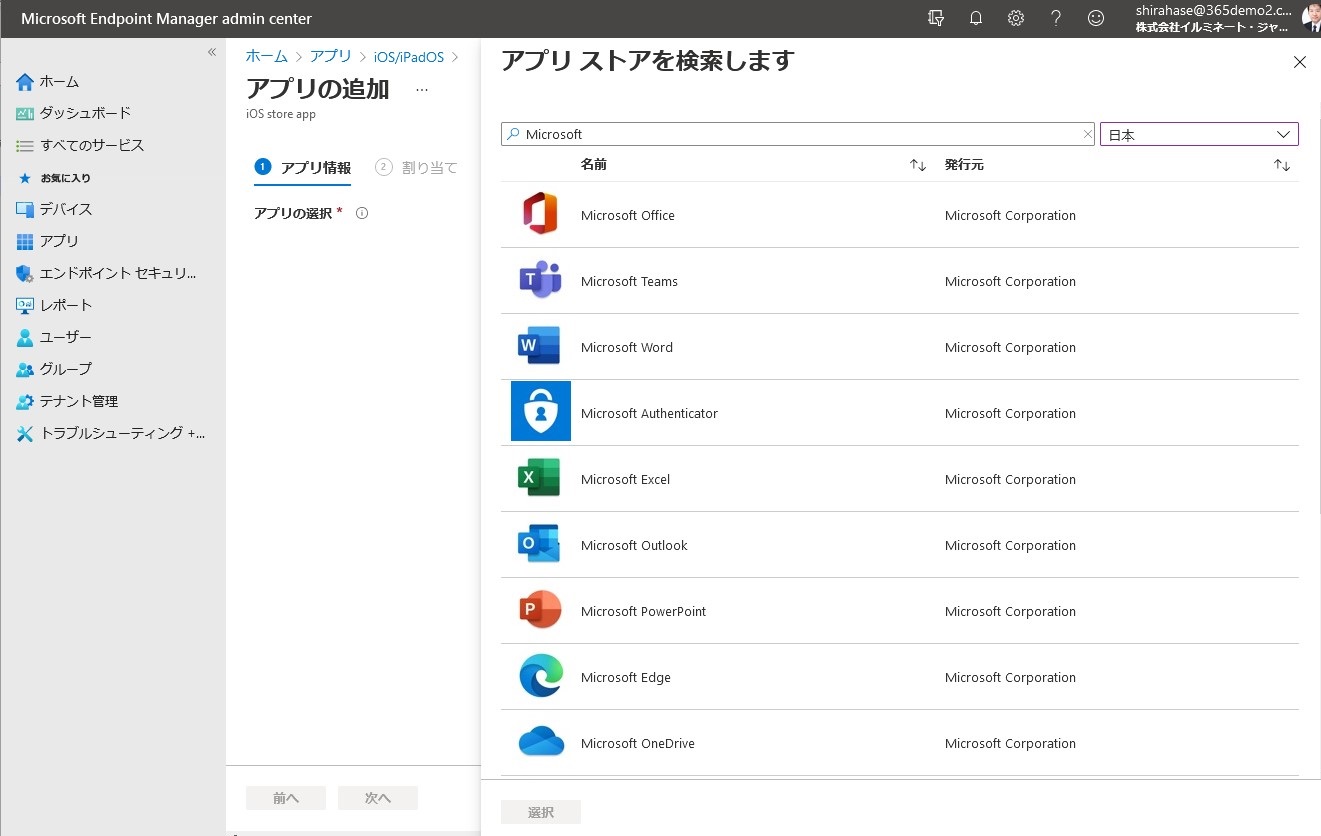
Task: Select the アプリ情報 step tab
Action: 303,167
